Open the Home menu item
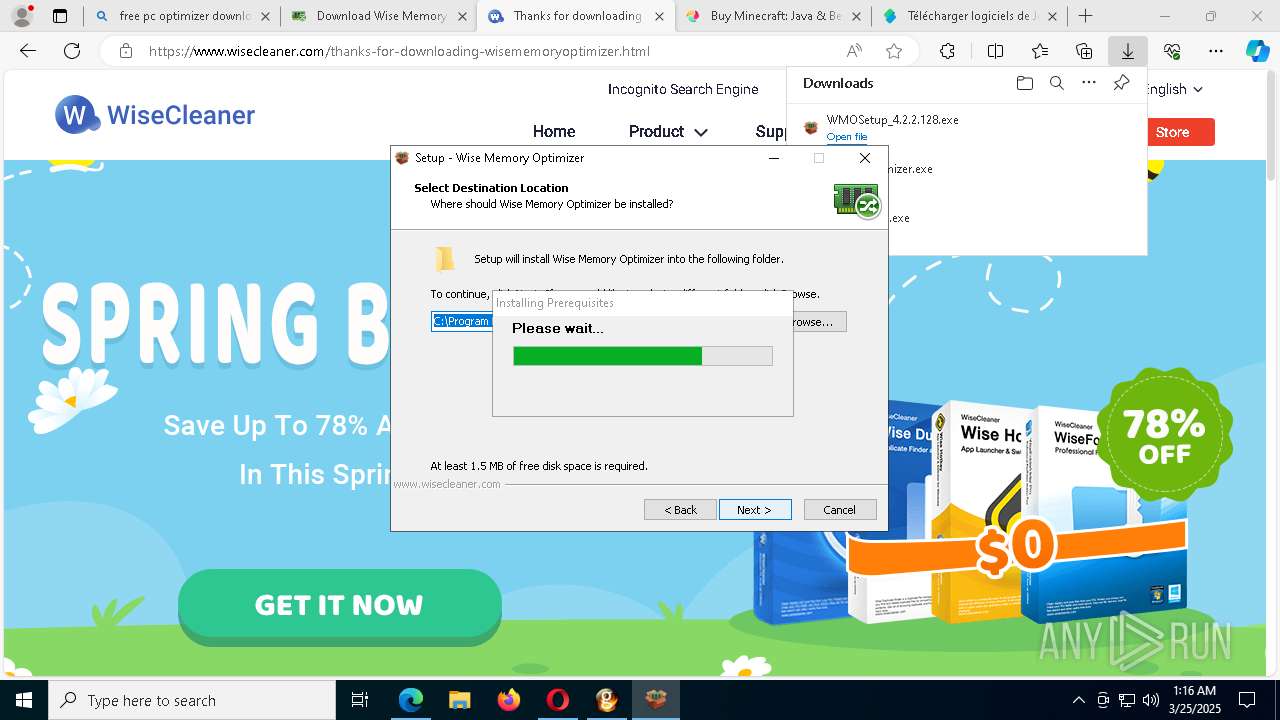The image size is (1280, 720). click(x=554, y=131)
